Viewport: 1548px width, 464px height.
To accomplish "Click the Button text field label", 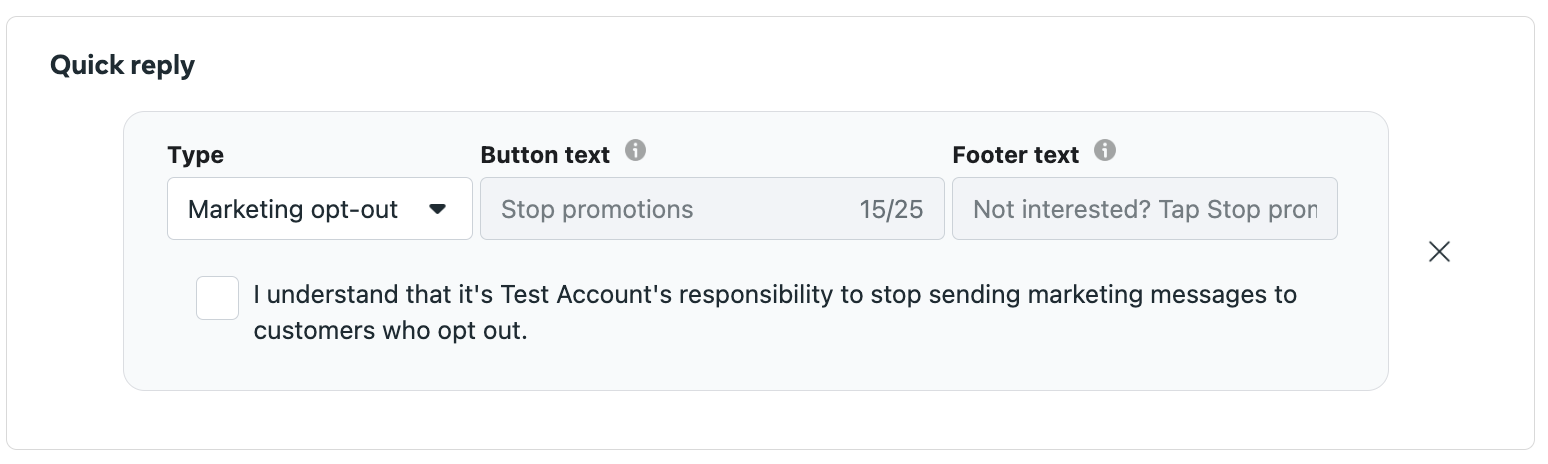I will coord(545,155).
